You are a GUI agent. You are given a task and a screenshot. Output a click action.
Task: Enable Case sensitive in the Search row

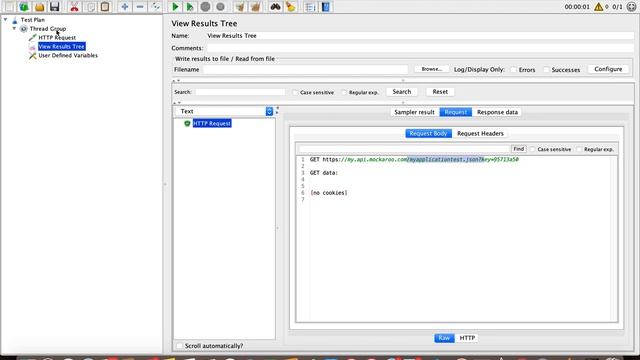(x=295, y=93)
